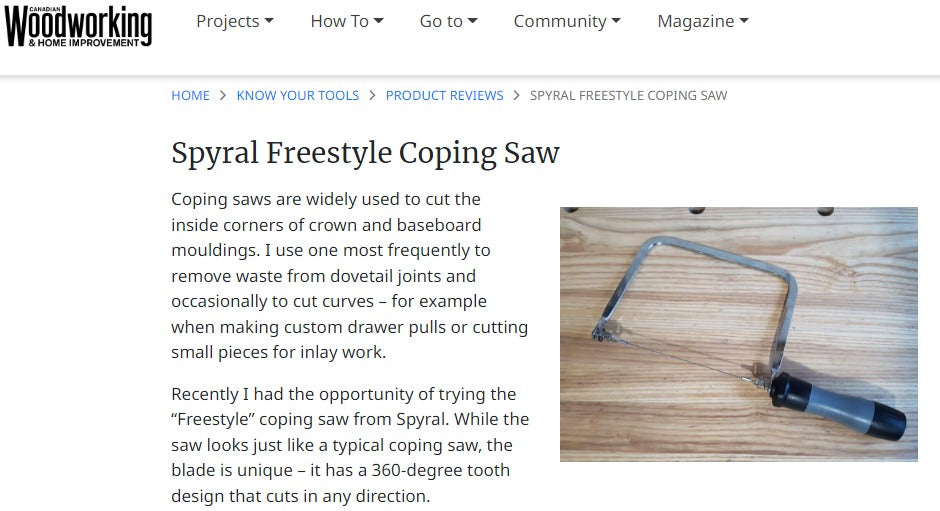Click the Canadian Woodworking logo
The height and width of the screenshot is (511, 940).
(x=78, y=26)
